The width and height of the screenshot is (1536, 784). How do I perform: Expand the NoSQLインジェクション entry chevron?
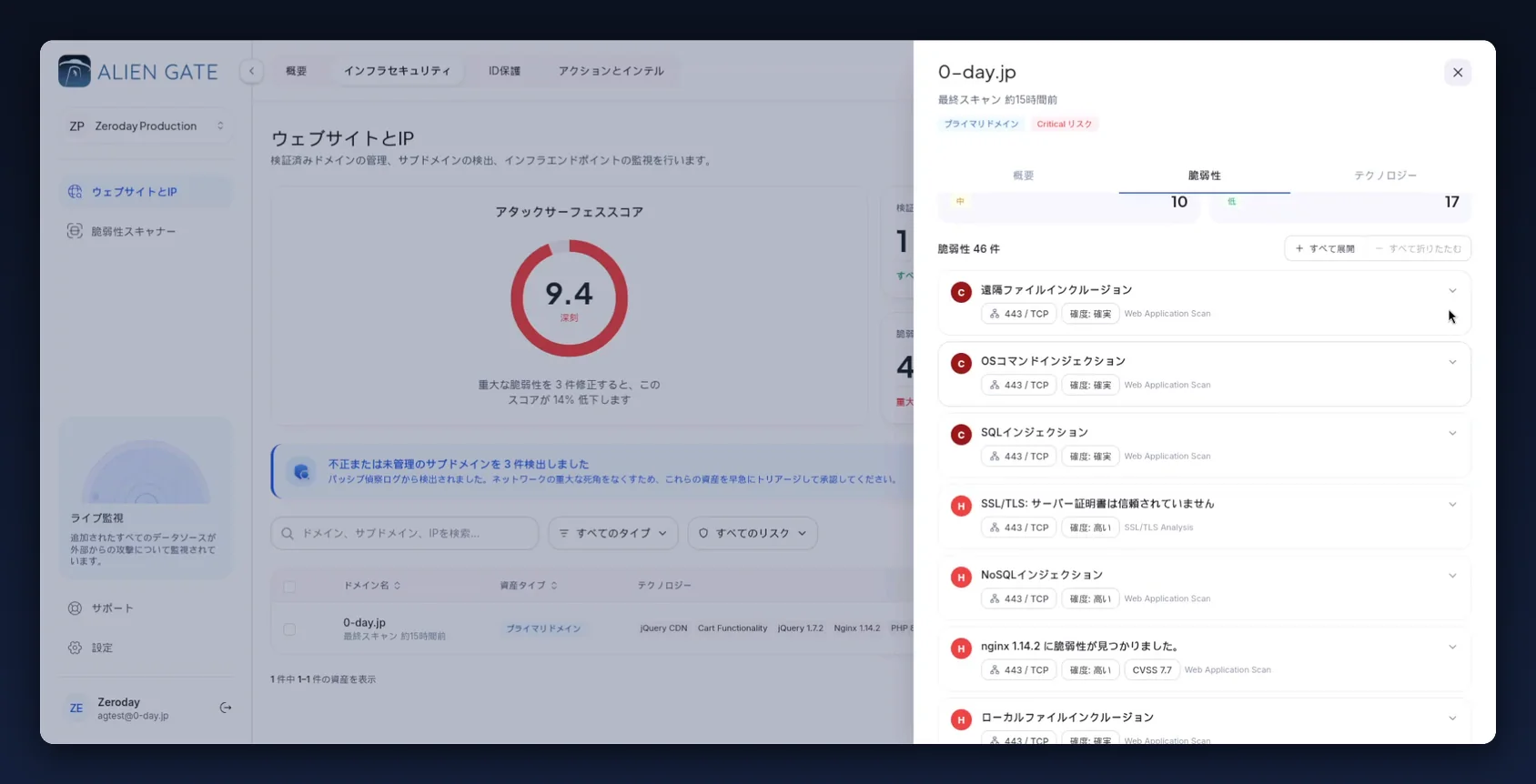point(1452,576)
